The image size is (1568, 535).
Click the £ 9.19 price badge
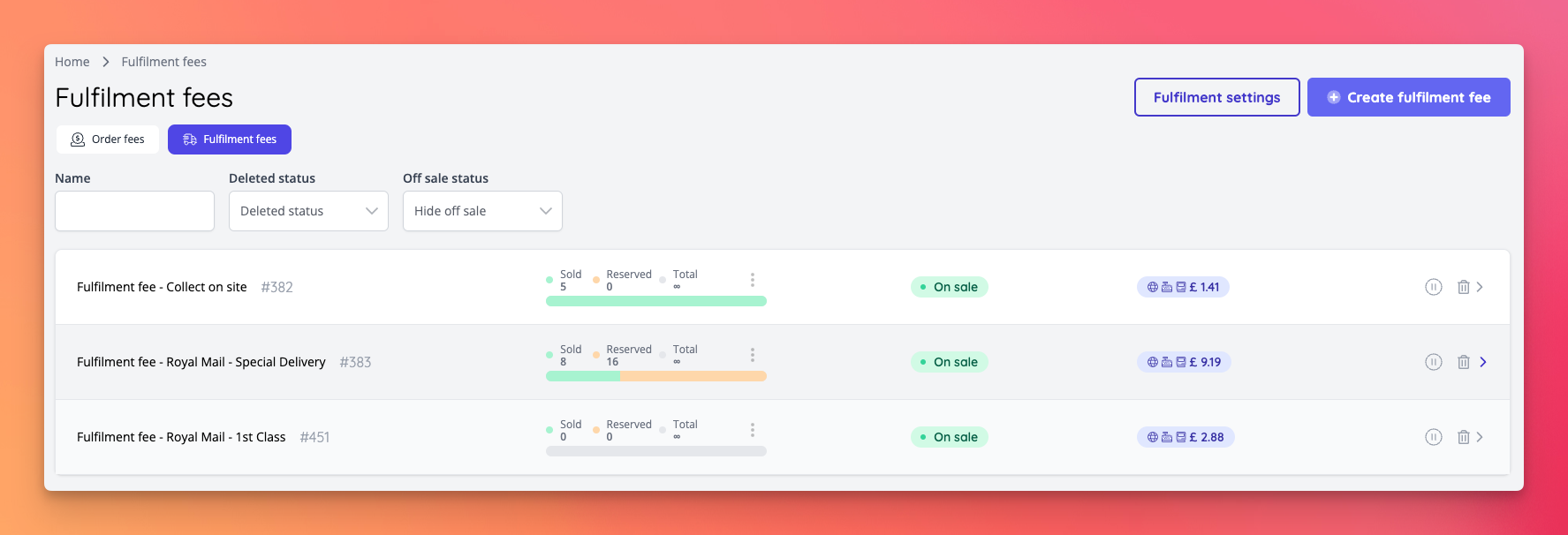1184,362
